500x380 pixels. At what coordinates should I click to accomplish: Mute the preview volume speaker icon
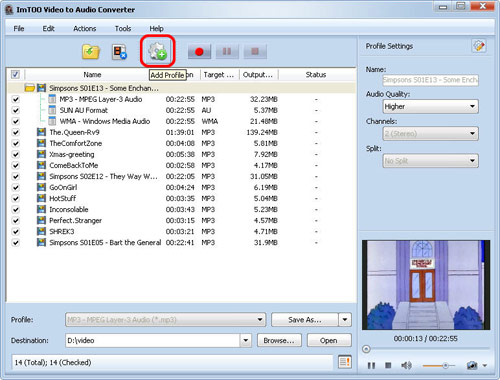tap(406, 366)
